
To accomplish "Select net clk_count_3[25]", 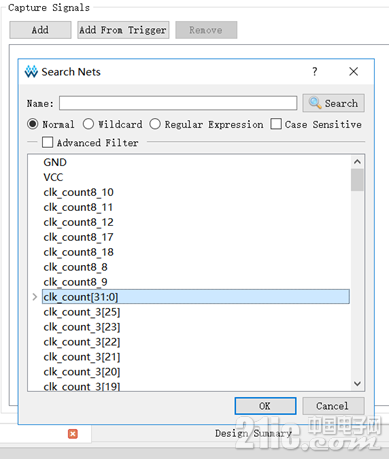I will pos(82,312).
